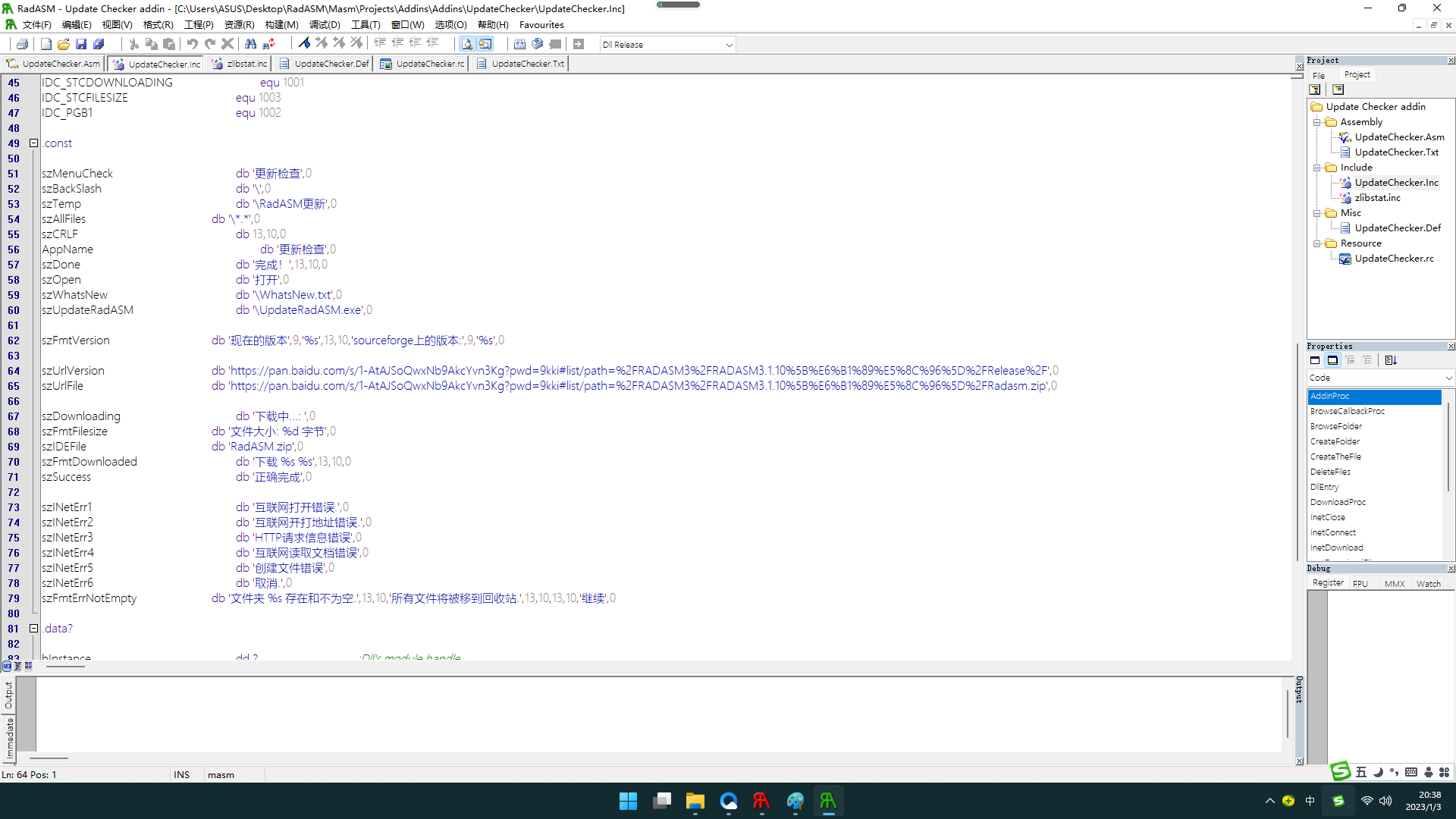Click line number 64 in the gutter
The height and width of the screenshot is (819, 1456).
(14, 371)
